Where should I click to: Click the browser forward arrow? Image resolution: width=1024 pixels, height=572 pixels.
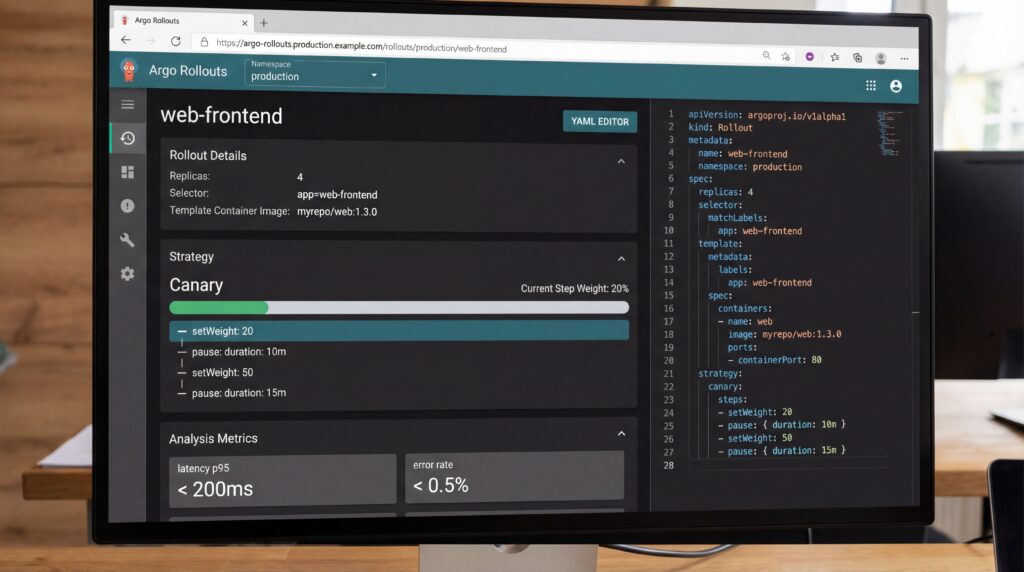151,41
